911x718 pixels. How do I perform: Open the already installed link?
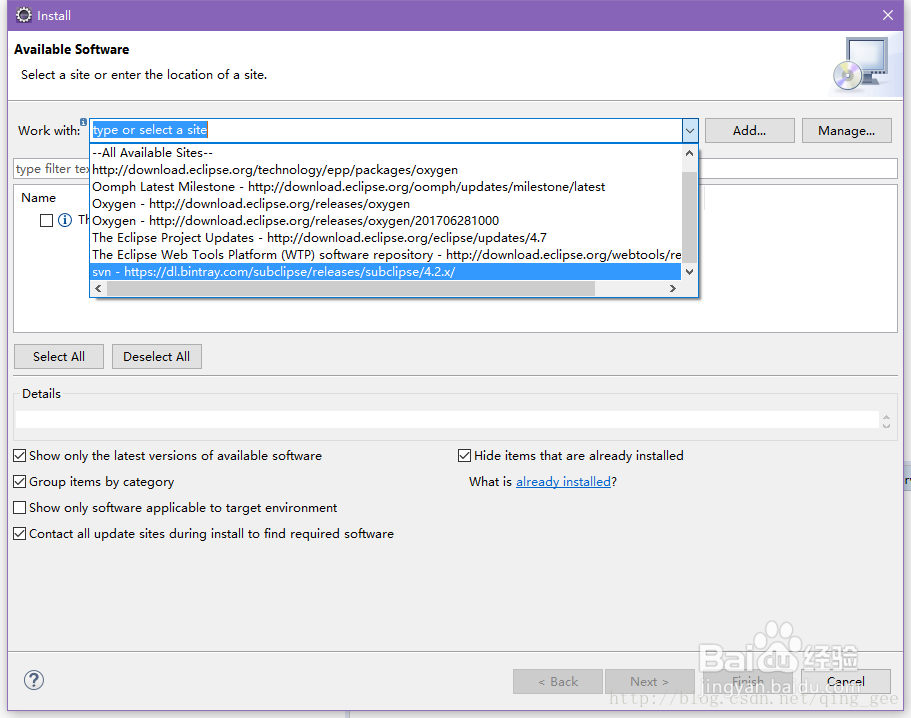(x=564, y=482)
